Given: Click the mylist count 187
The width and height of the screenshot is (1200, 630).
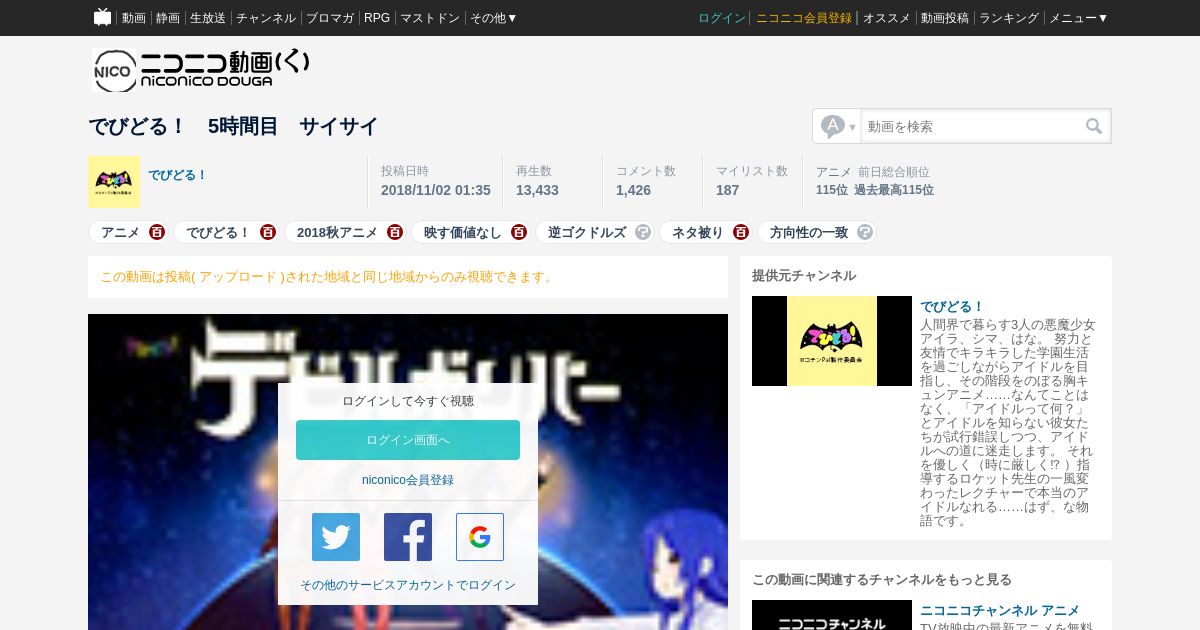Looking at the screenshot, I should coord(727,190).
